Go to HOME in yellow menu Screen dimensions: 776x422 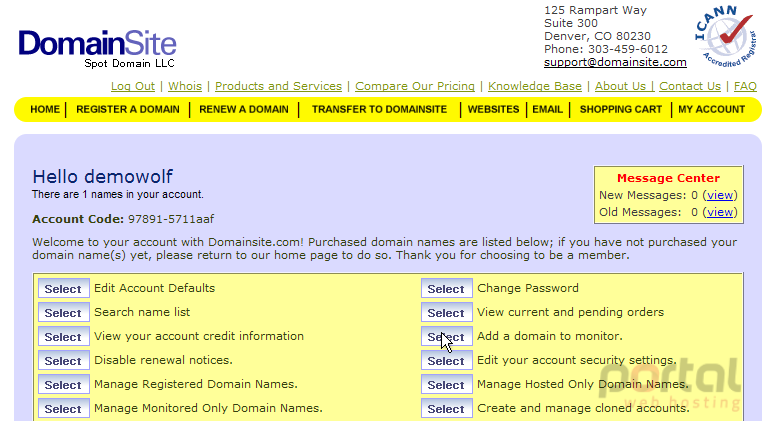(45, 109)
